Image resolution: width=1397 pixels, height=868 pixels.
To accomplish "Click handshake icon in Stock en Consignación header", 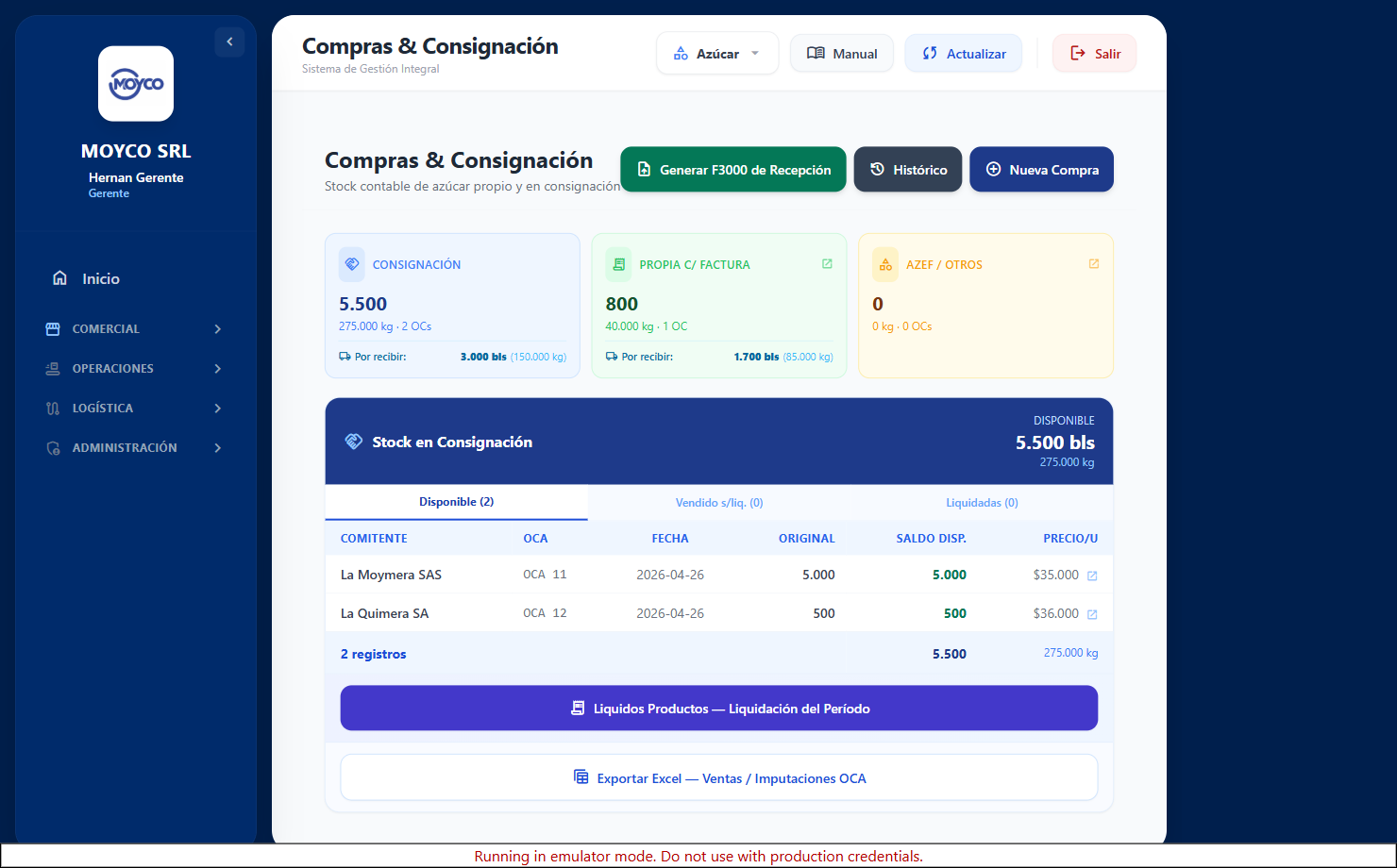I will (353, 442).
